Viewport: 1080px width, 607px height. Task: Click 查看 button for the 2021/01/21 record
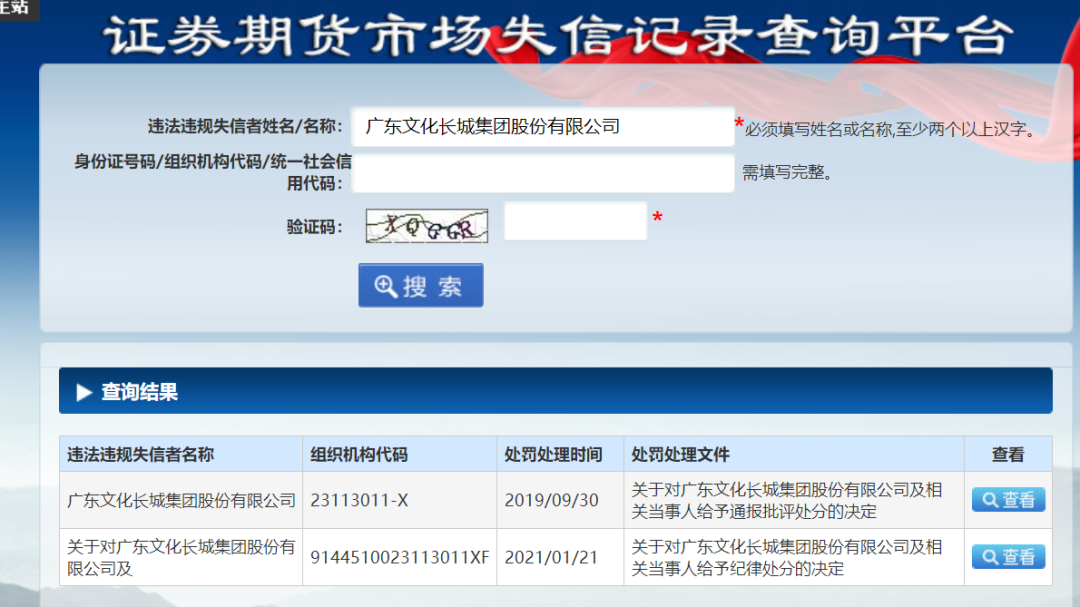[1008, 557]
